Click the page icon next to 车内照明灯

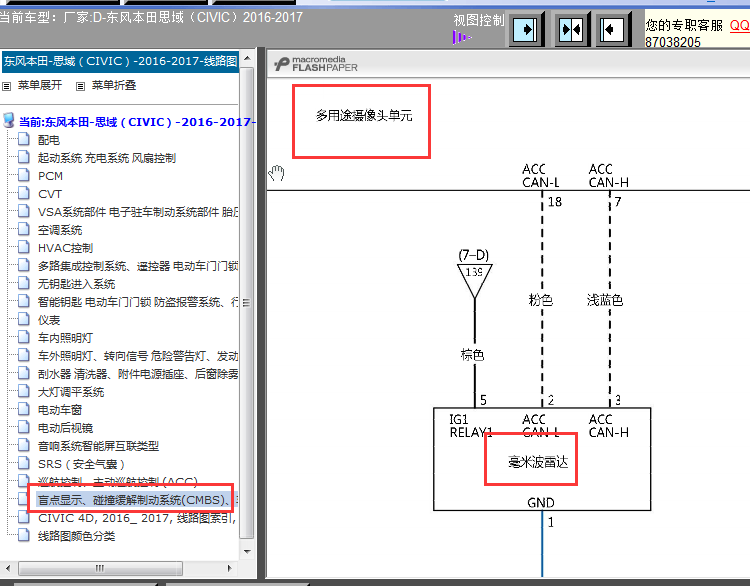24,337
